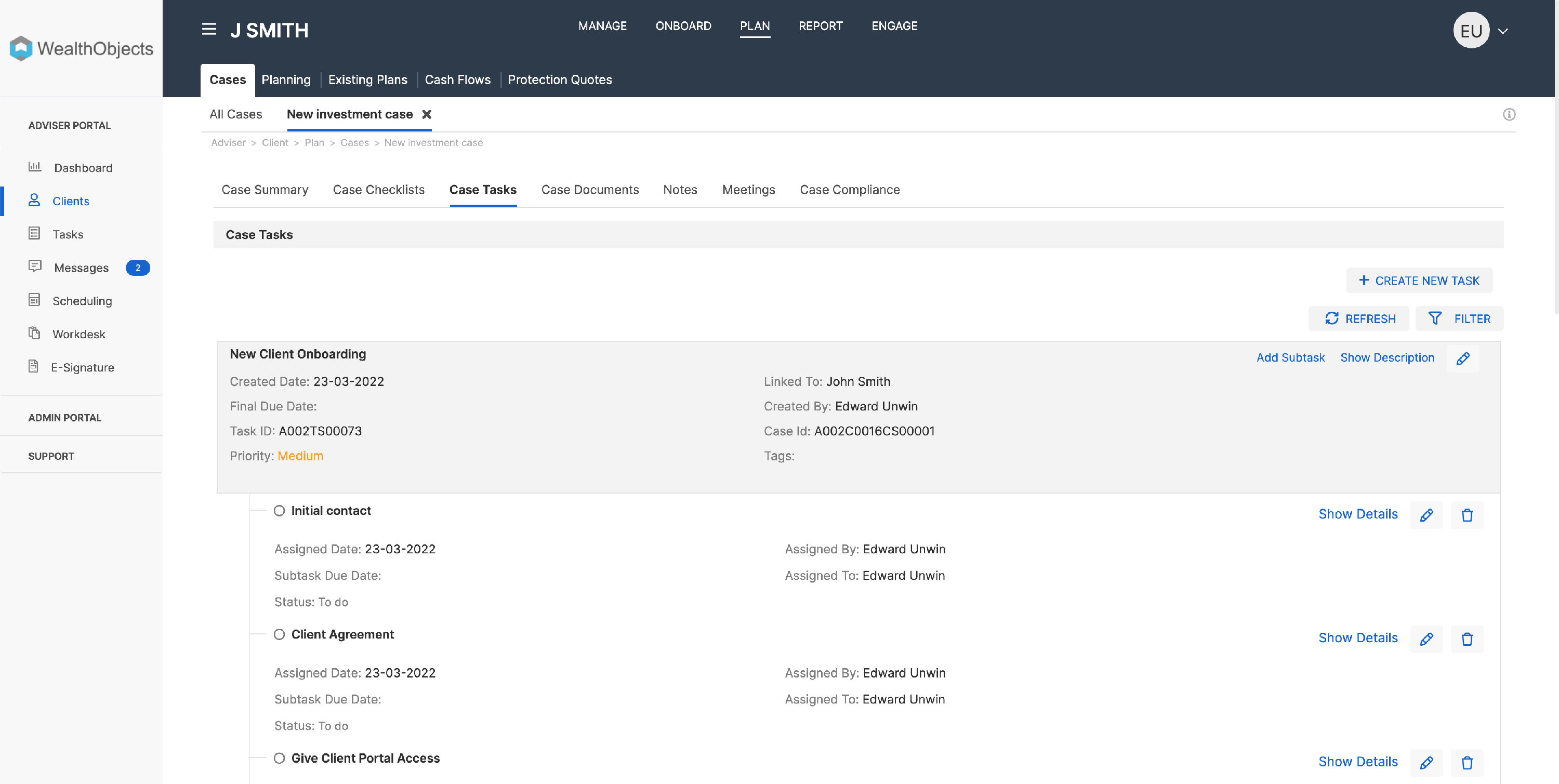Mark Client Agreement subtask as complete

point(279,634)
